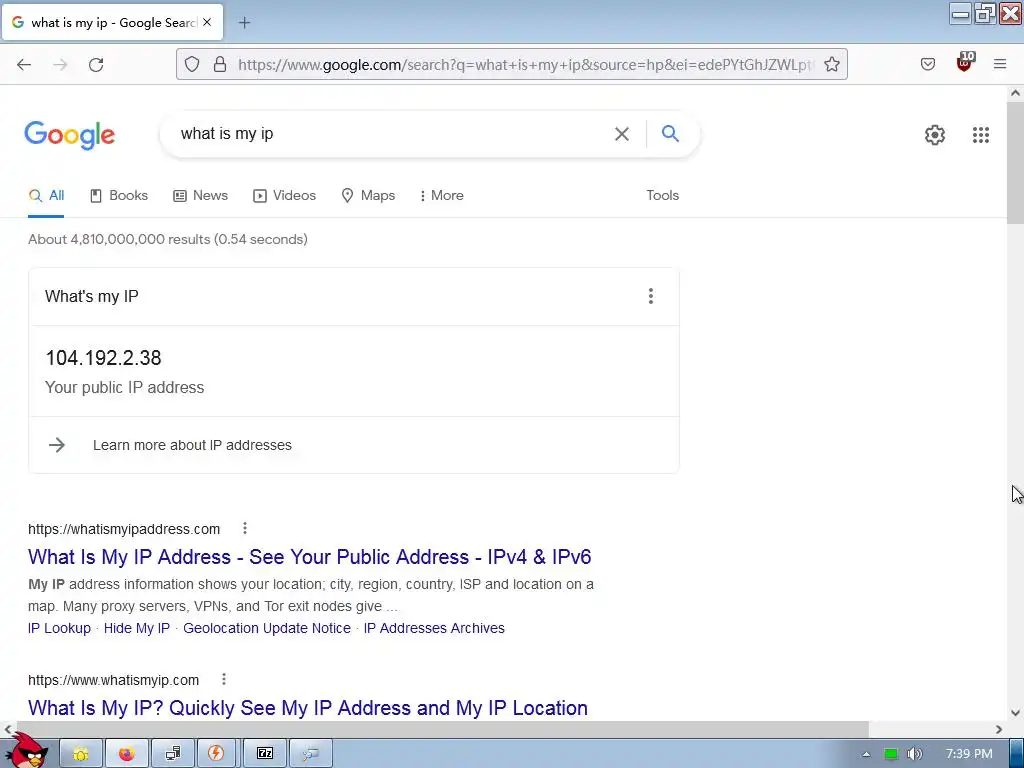
Task: Open uBlock extension icon with badge
Action: 965,62
